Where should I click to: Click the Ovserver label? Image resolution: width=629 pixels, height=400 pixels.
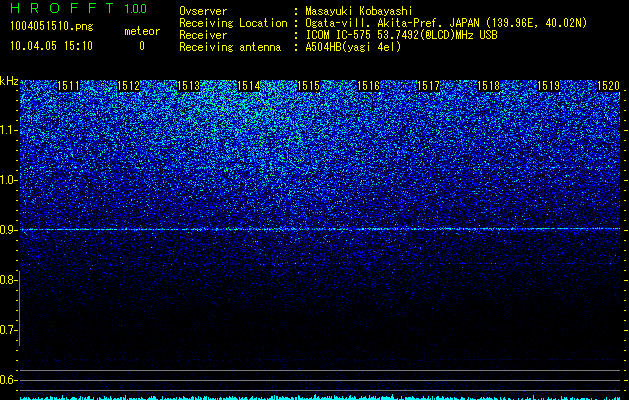click(203, 11)
